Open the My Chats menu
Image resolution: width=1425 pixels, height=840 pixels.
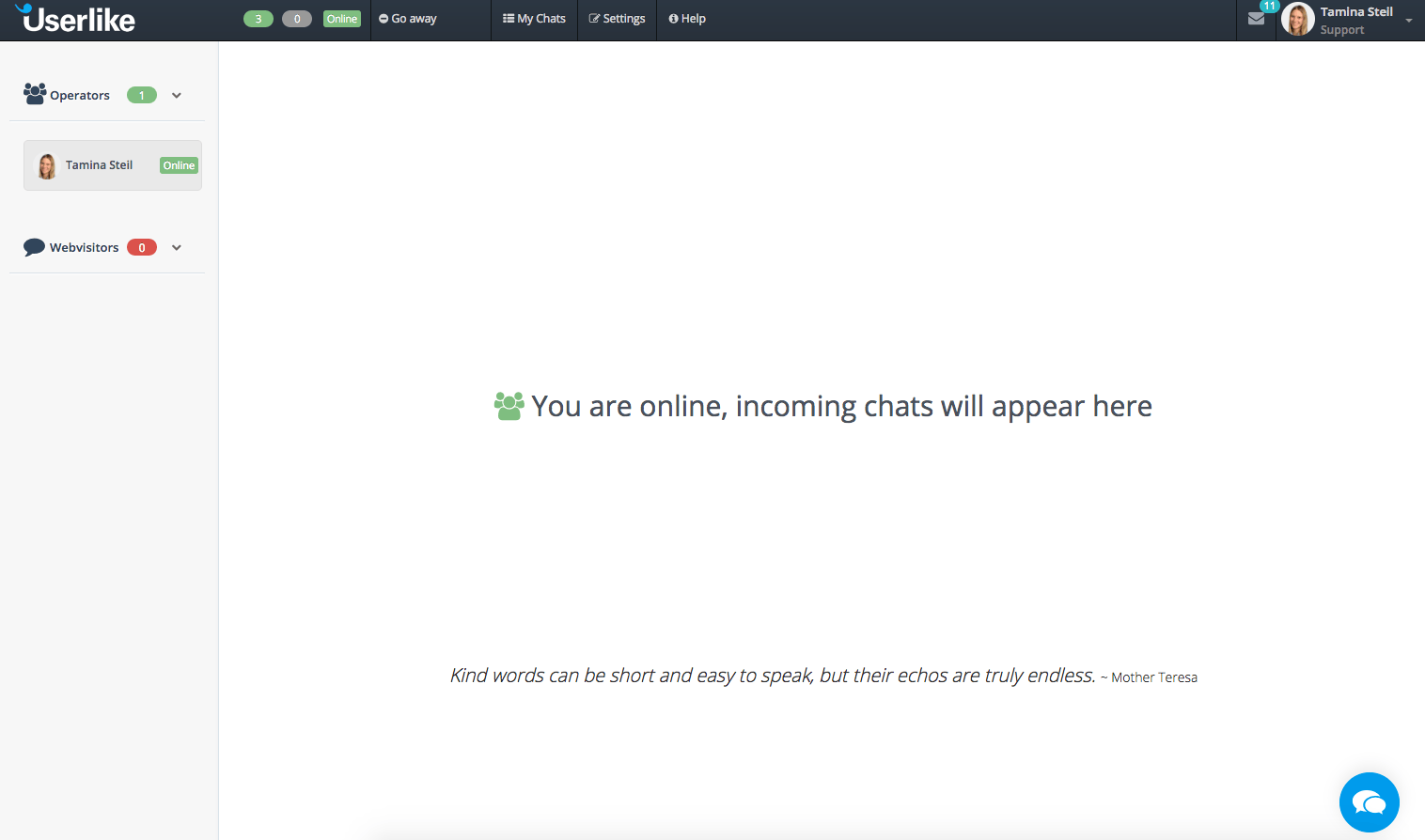click(x=533, y=18)
